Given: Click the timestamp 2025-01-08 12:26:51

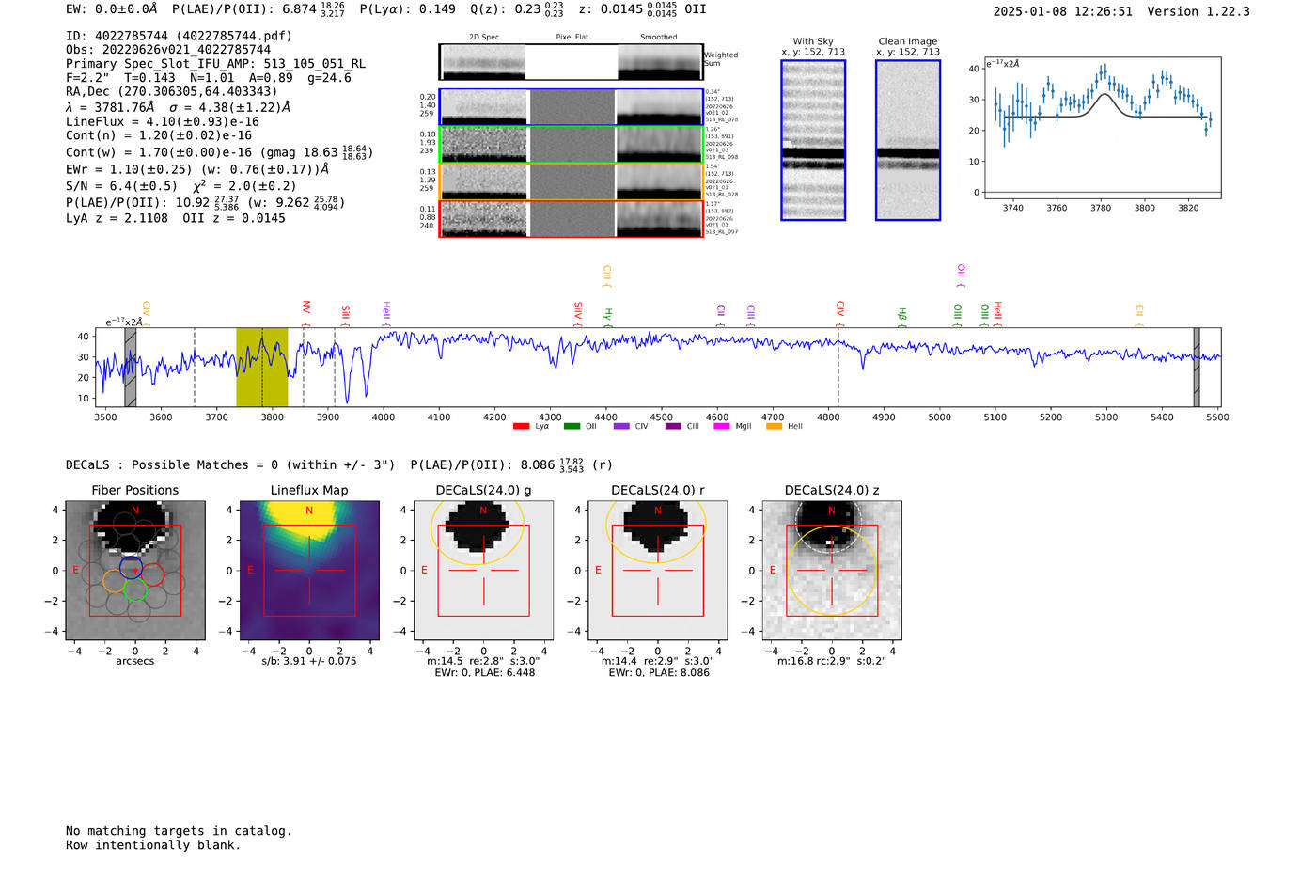Looking at the screenshot, I should [1063, 11].
